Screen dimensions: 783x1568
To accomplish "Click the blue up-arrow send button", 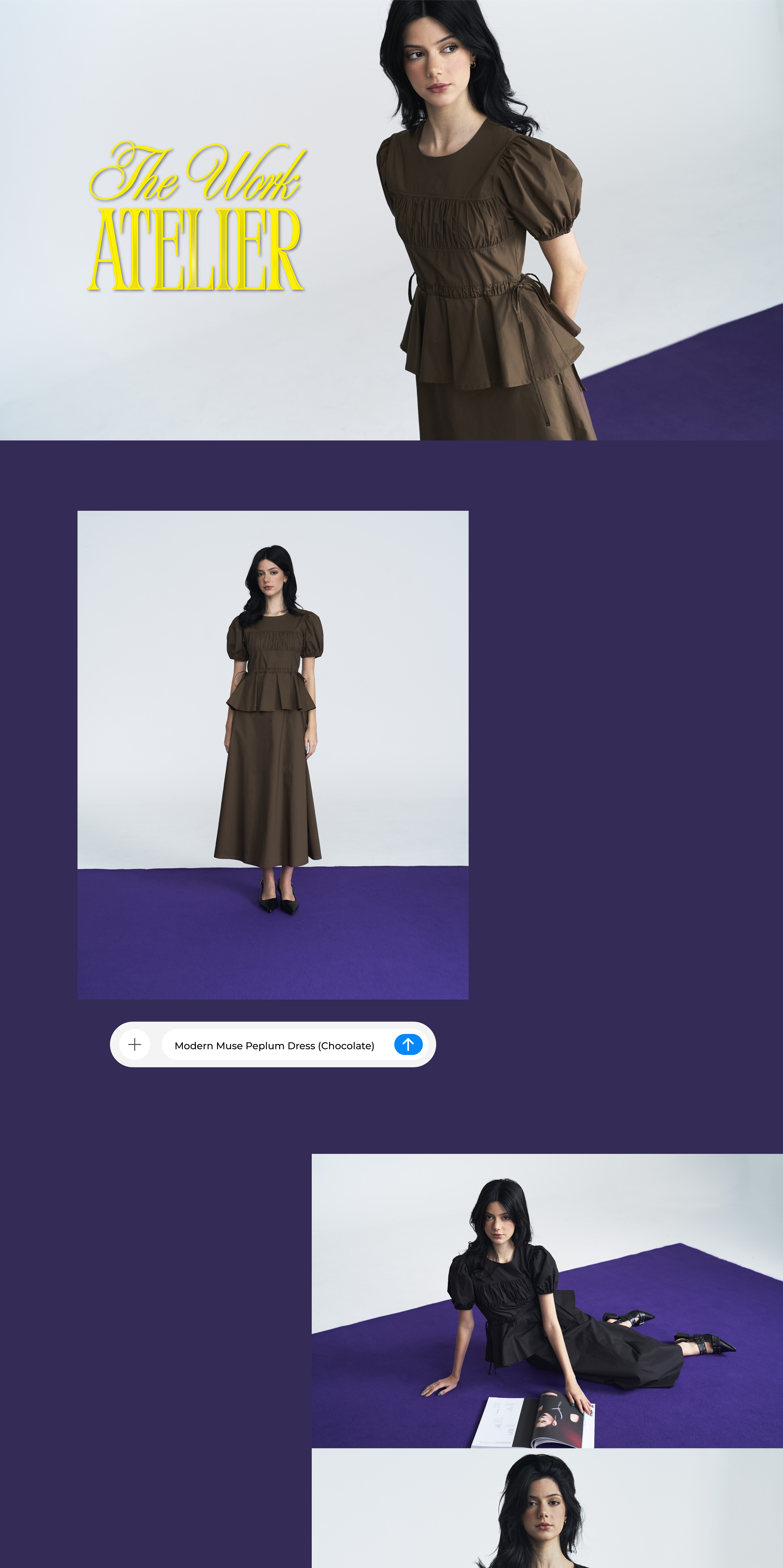I will 408,1045.
